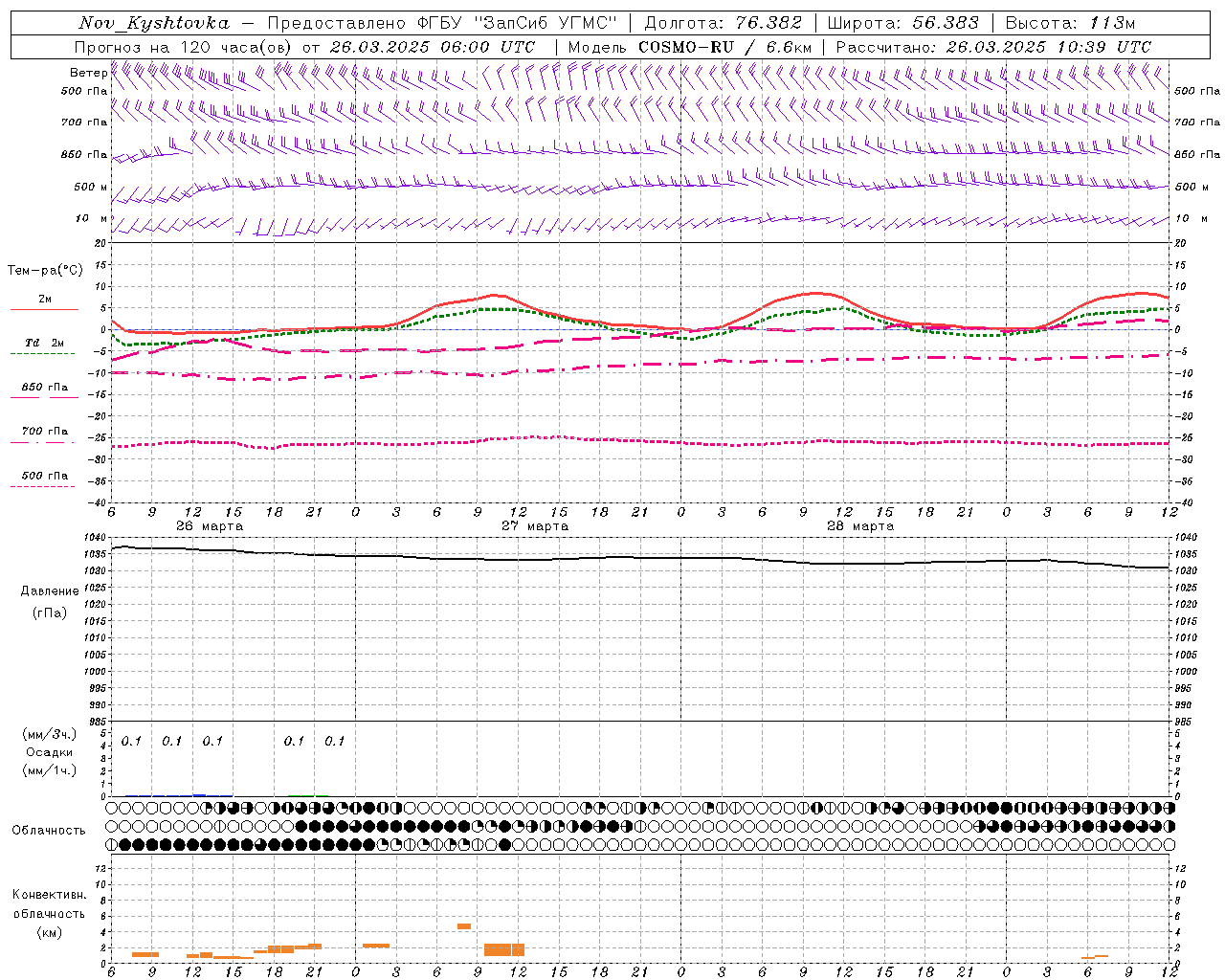Select the (км) unit label
The height and width of the screenshot is (980, 1225).
49,932
